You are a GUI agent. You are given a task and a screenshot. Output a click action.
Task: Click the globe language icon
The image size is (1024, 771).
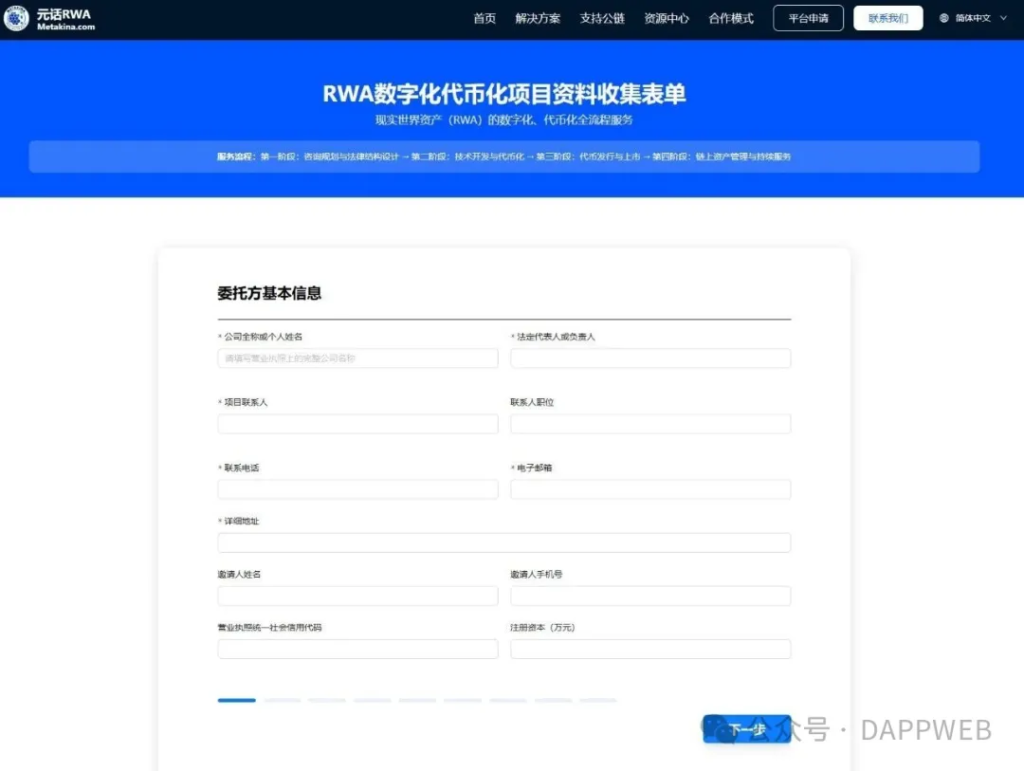[x=944, y=18]
